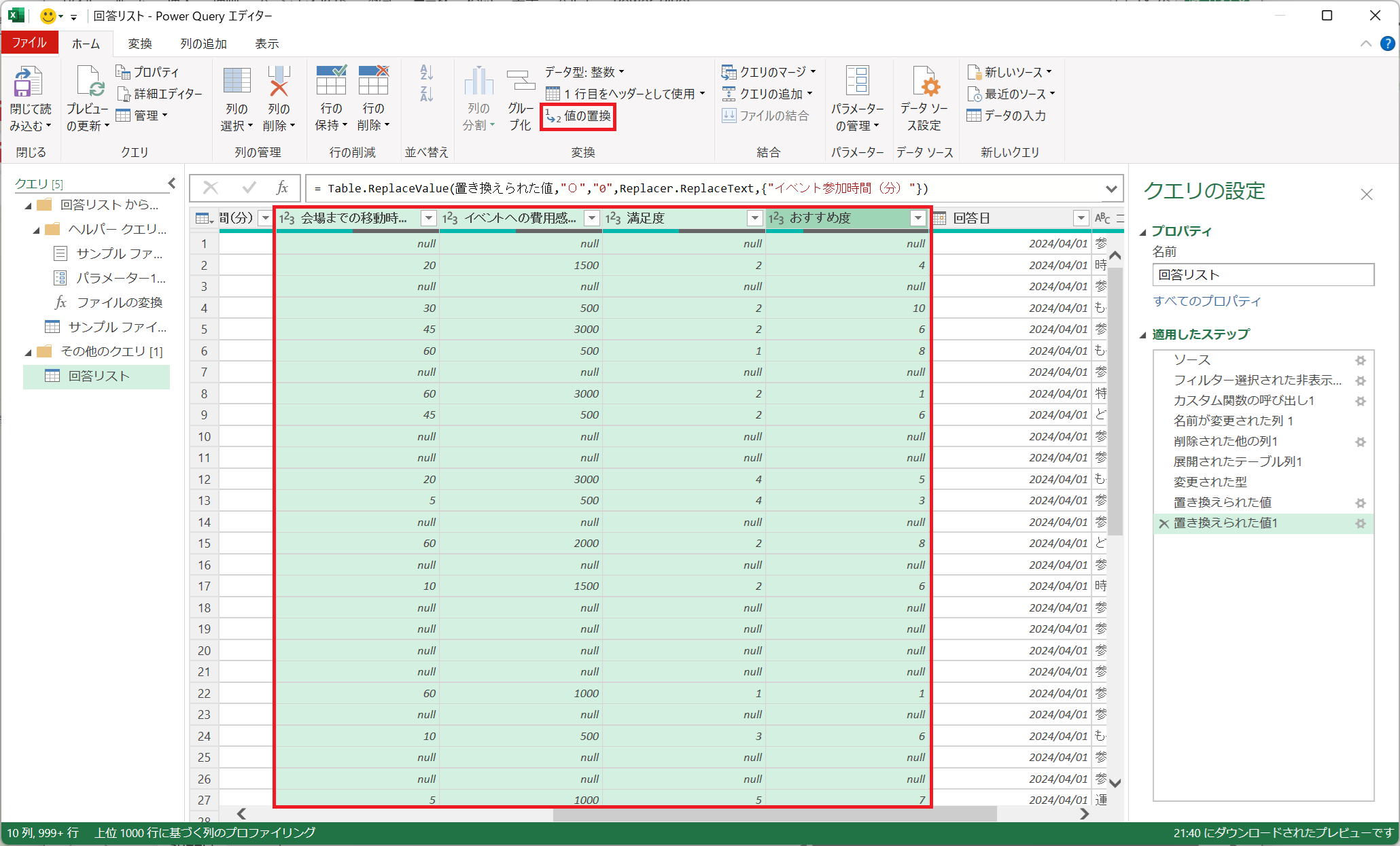Delete 置き換えられた値1 step with X
The width and height of the screenshot is (1400, 846).
pos(1163,523)
